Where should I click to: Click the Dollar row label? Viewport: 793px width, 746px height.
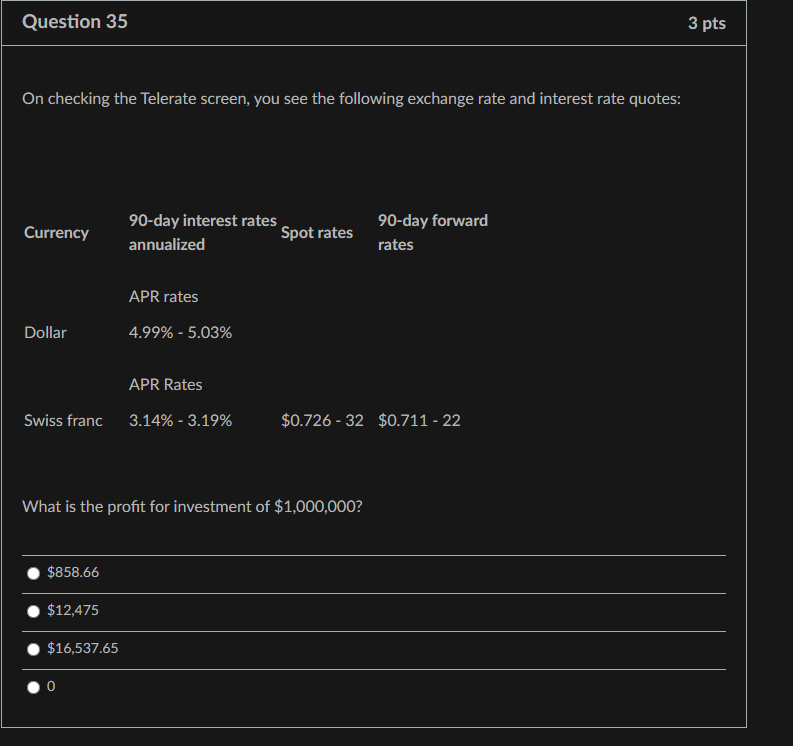(x=45, y=332)
